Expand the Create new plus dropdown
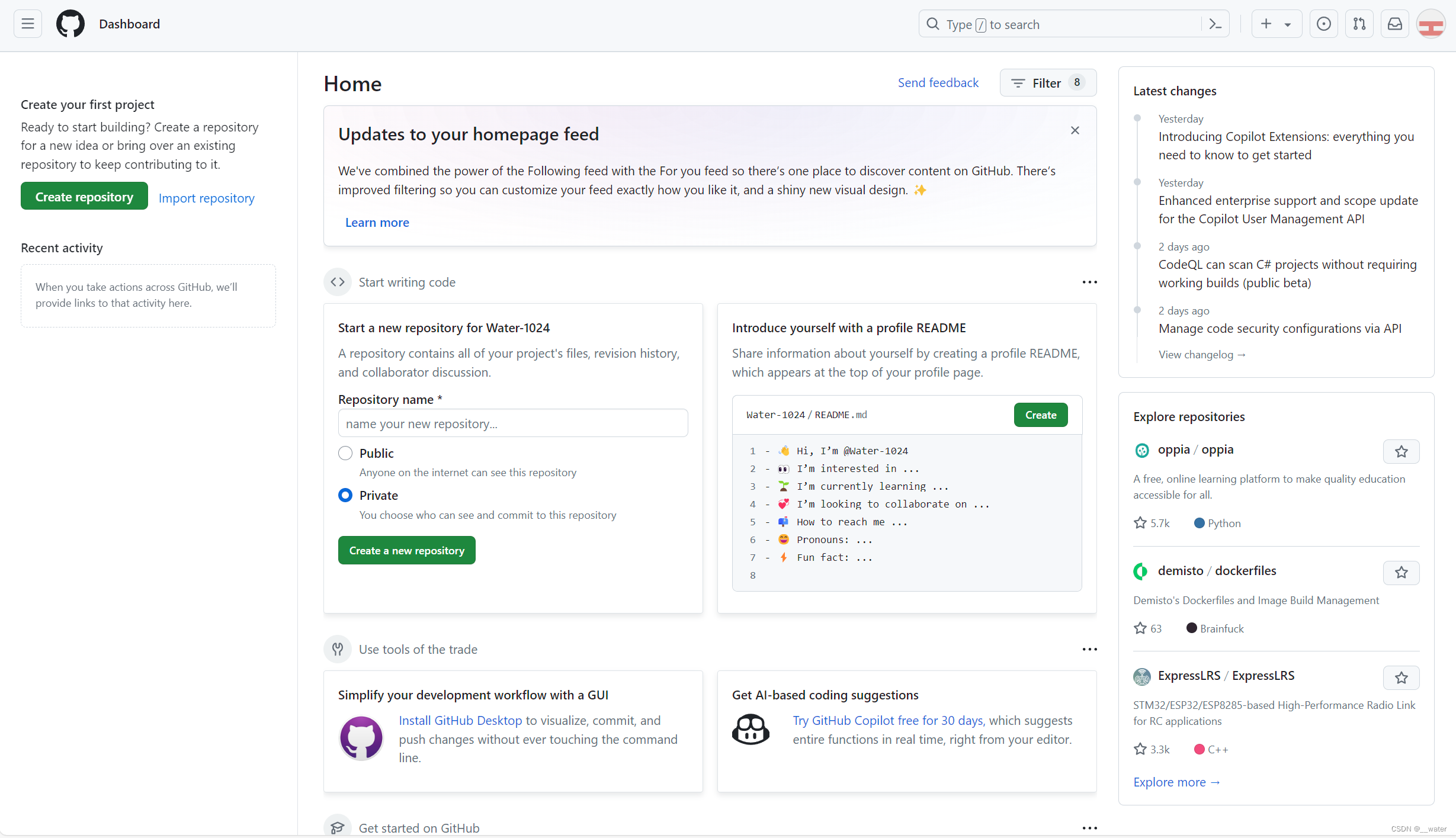Screen dimensions: 1456x838 coord(1275,24)
